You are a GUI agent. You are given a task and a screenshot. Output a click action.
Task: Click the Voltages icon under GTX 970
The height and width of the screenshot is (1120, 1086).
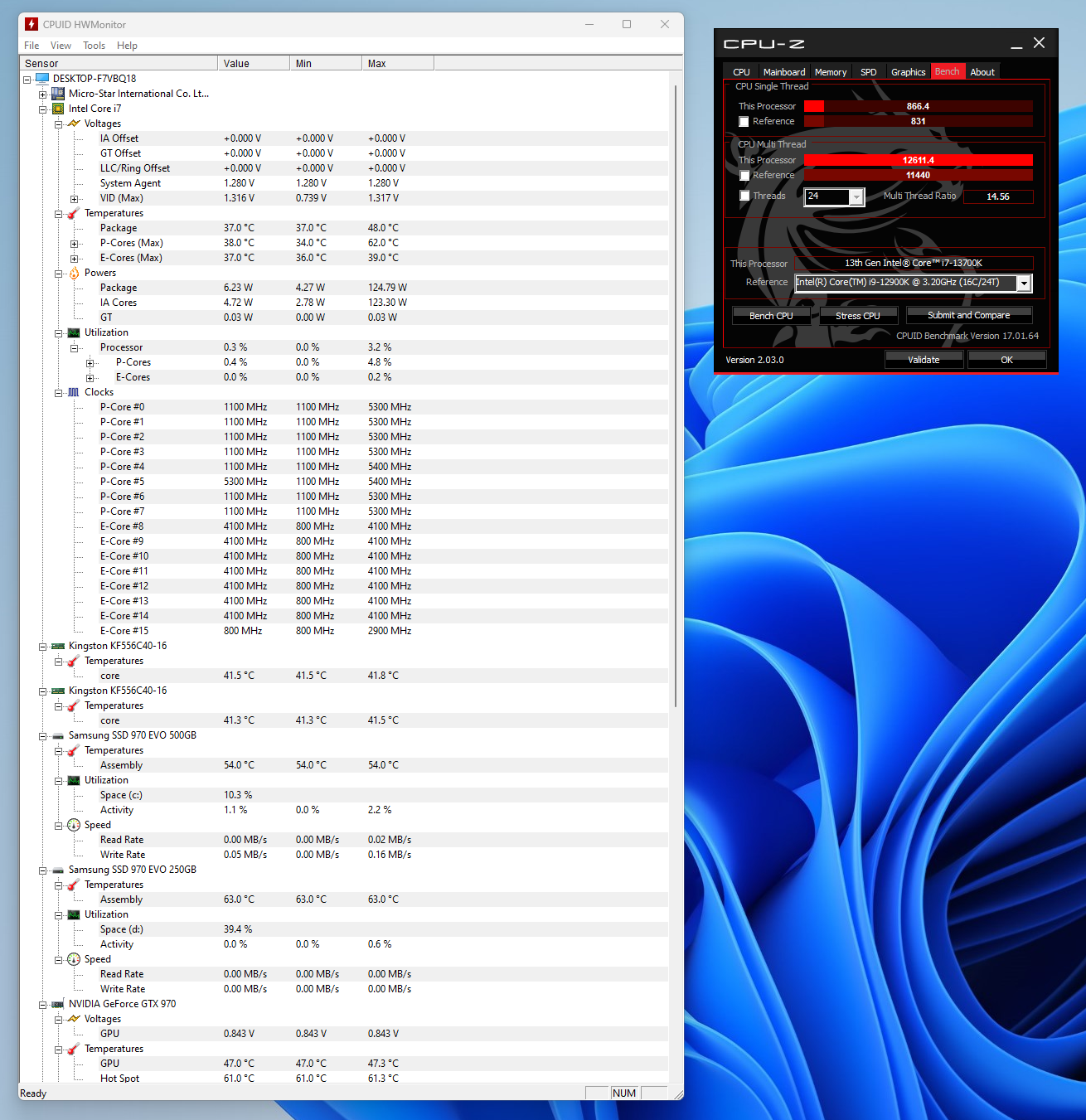(x=74, y=1019)
